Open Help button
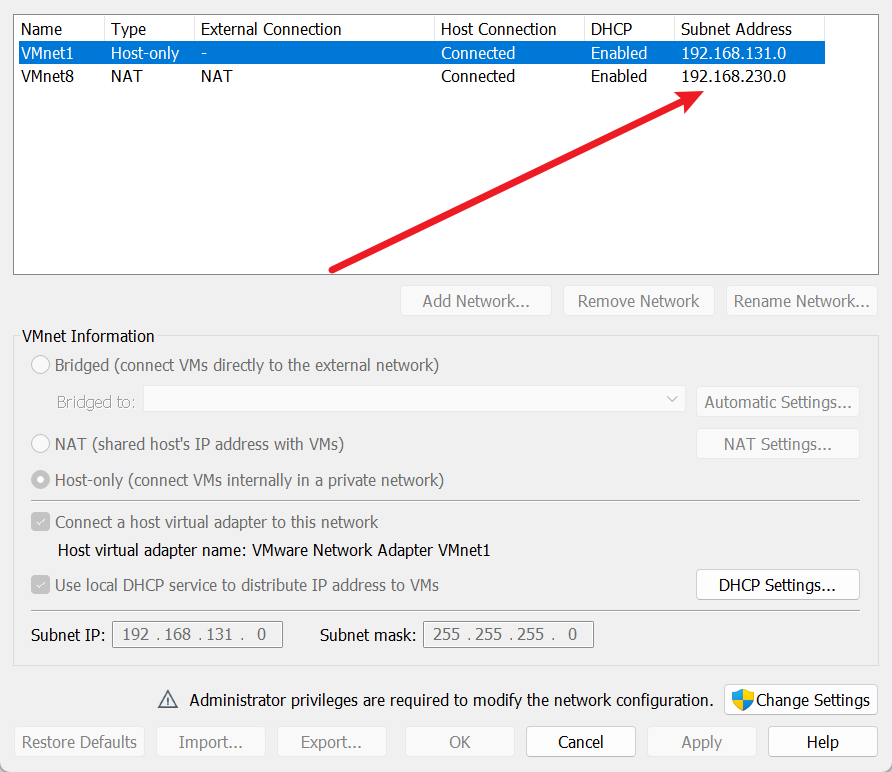892x772 pixels. (823, 742)
